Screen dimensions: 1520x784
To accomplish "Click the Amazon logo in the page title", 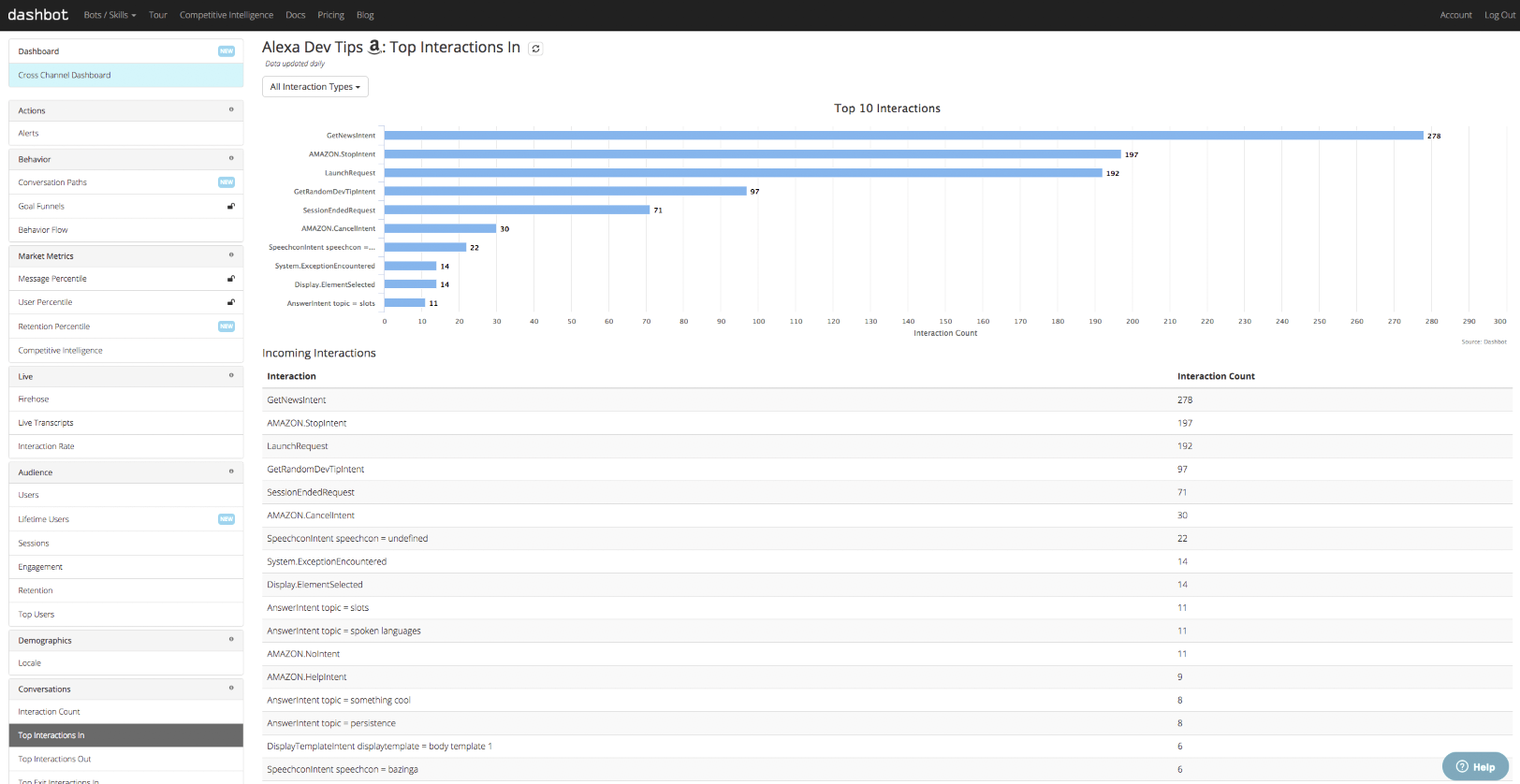I will (374, 47).
